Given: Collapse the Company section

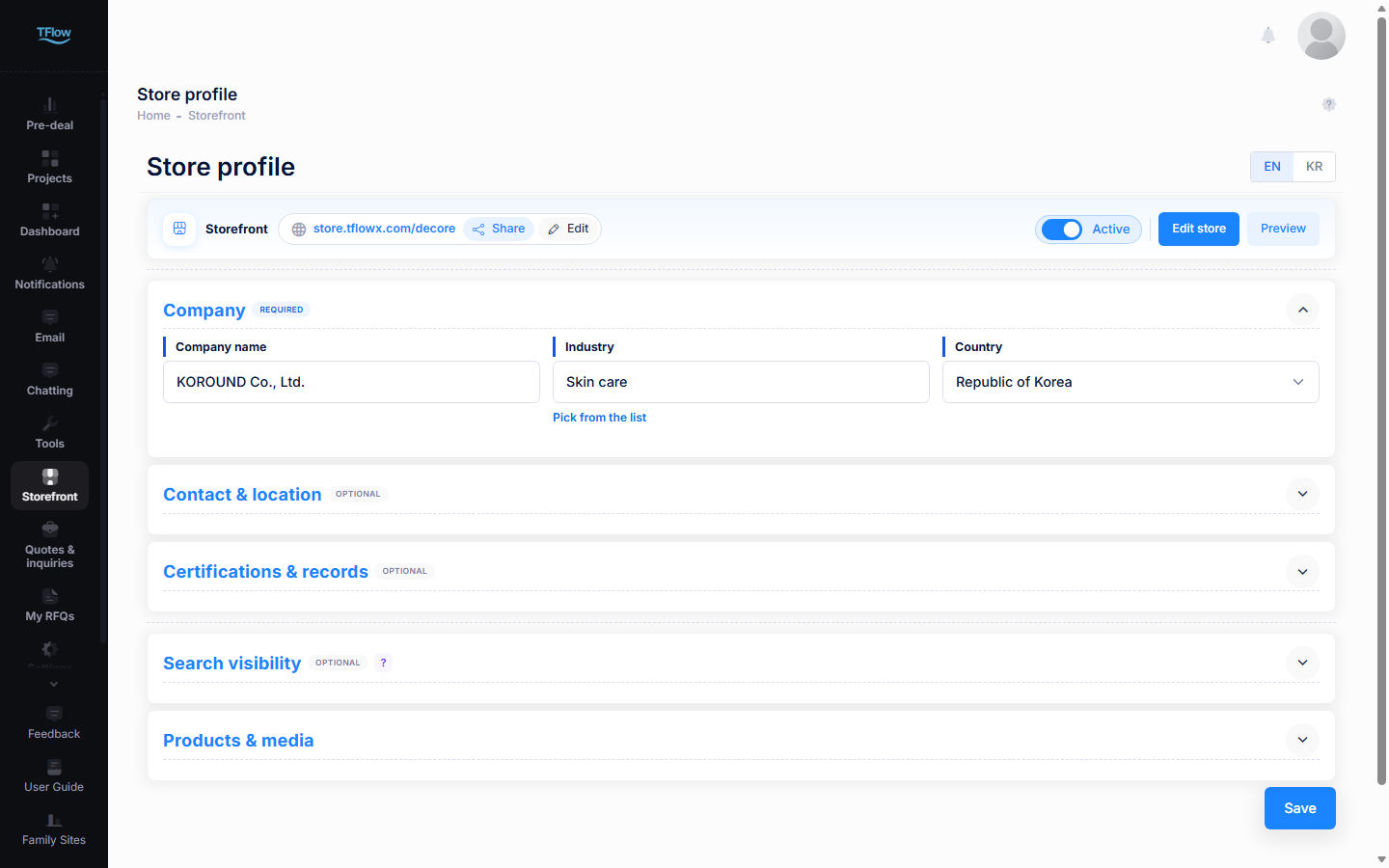Looking at the screenshot, I should click(x=1303, y=310).
